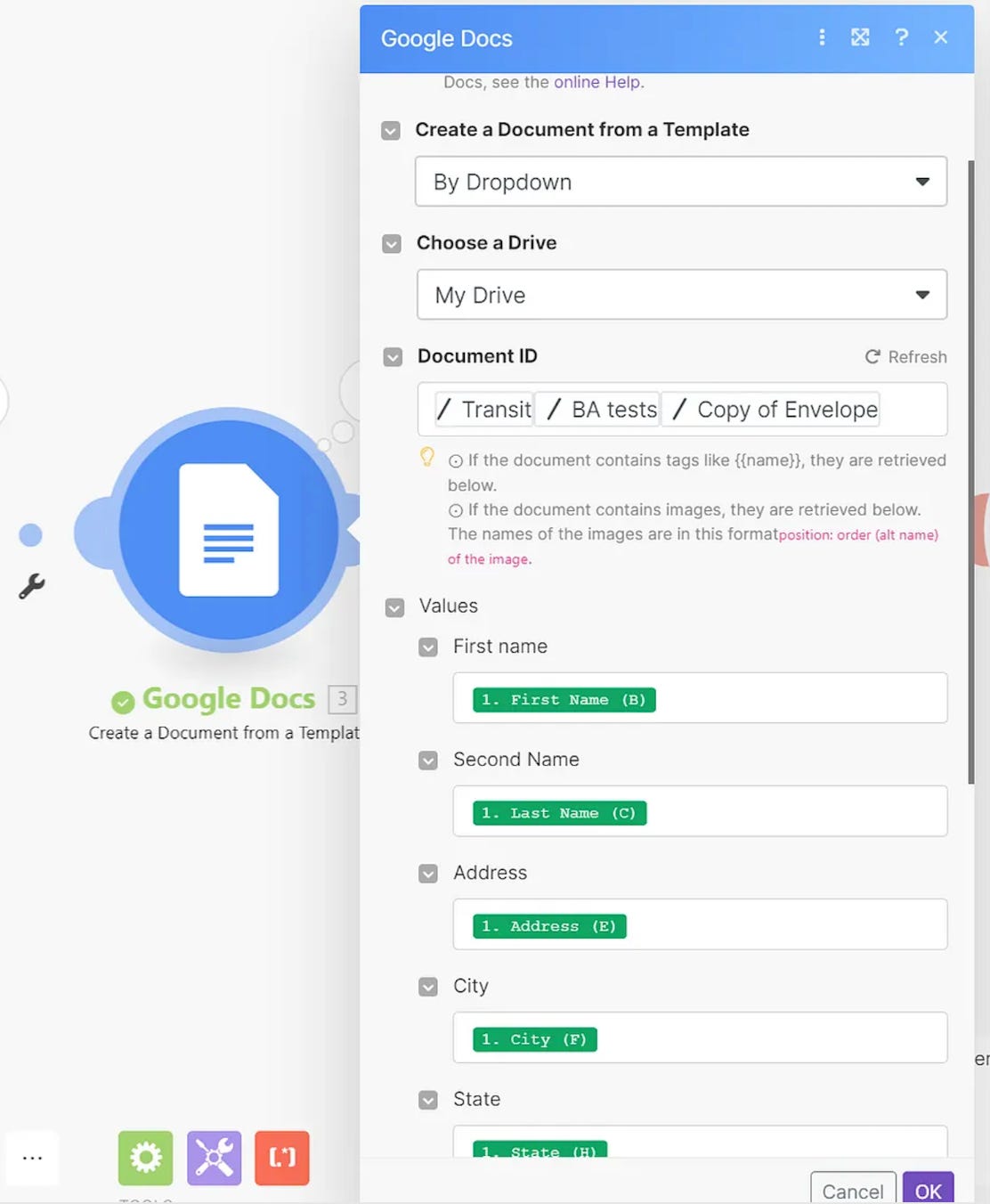Image resolution: width=990 pixels, height=1204 pixels.
Task: Toggle the First name field expander
Action: point(428,647)
